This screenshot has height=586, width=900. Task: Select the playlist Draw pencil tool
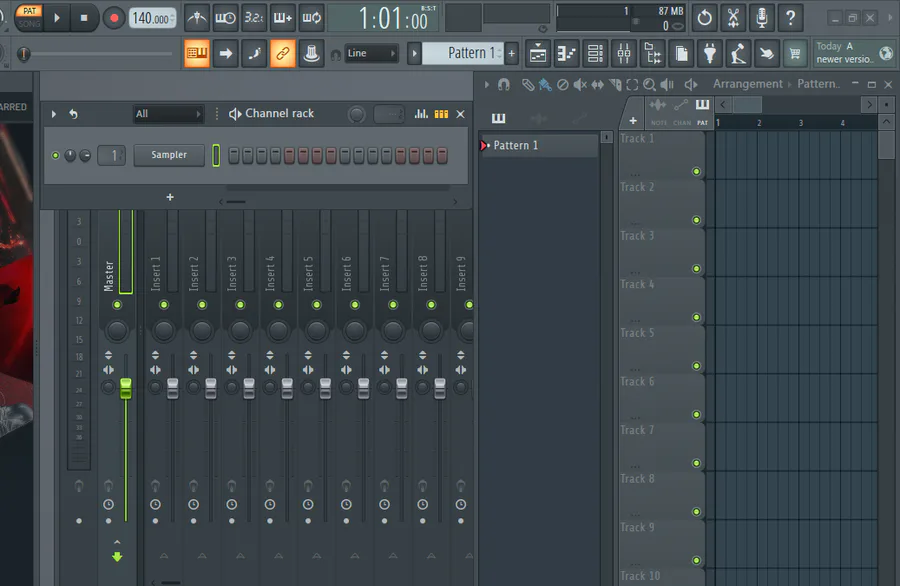point(527,85)
